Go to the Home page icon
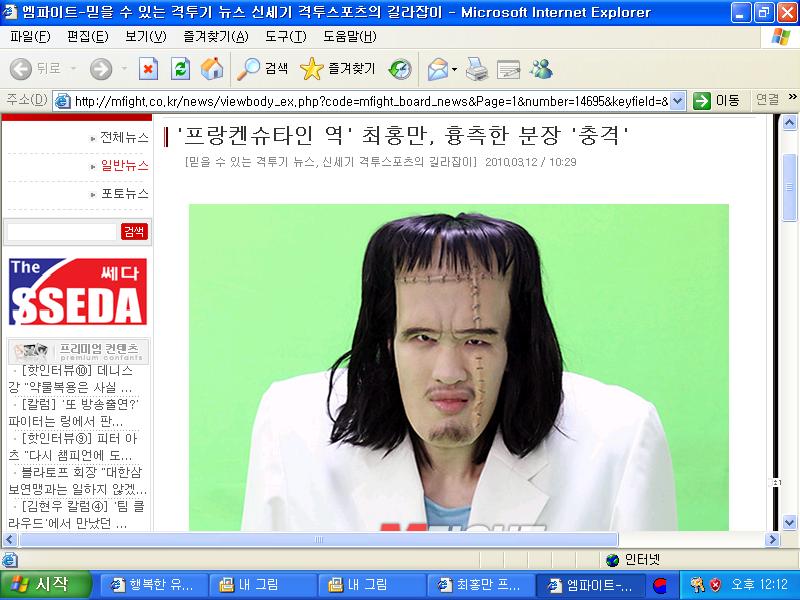800x600 pixels. coord(212,69)
